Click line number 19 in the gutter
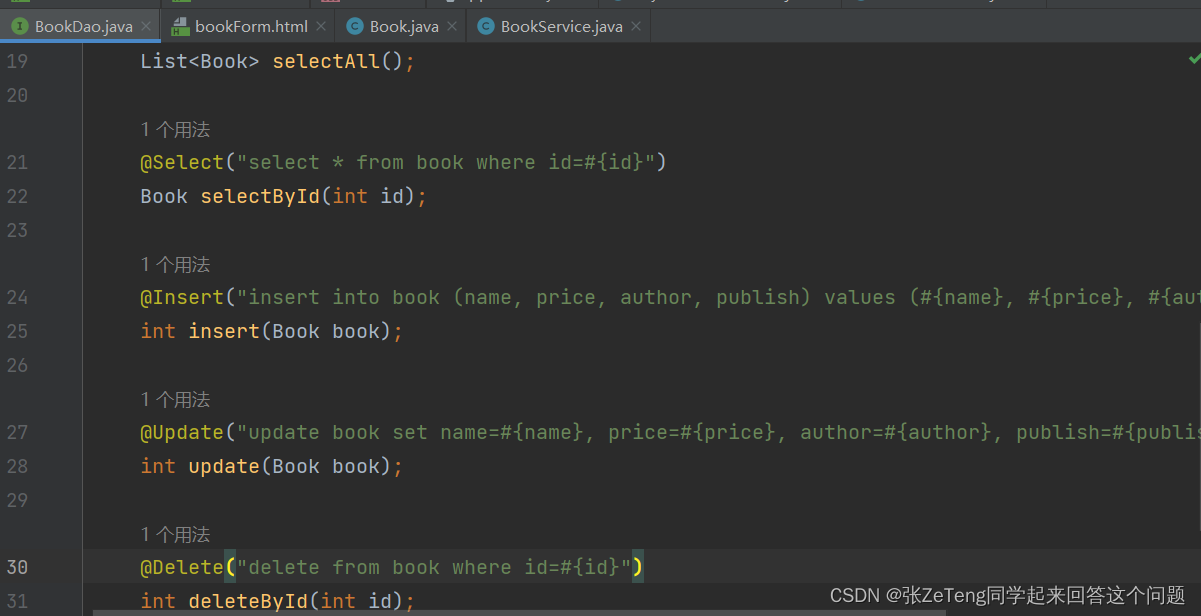This screenshot has height=616, width=1201. pos(17,62)
